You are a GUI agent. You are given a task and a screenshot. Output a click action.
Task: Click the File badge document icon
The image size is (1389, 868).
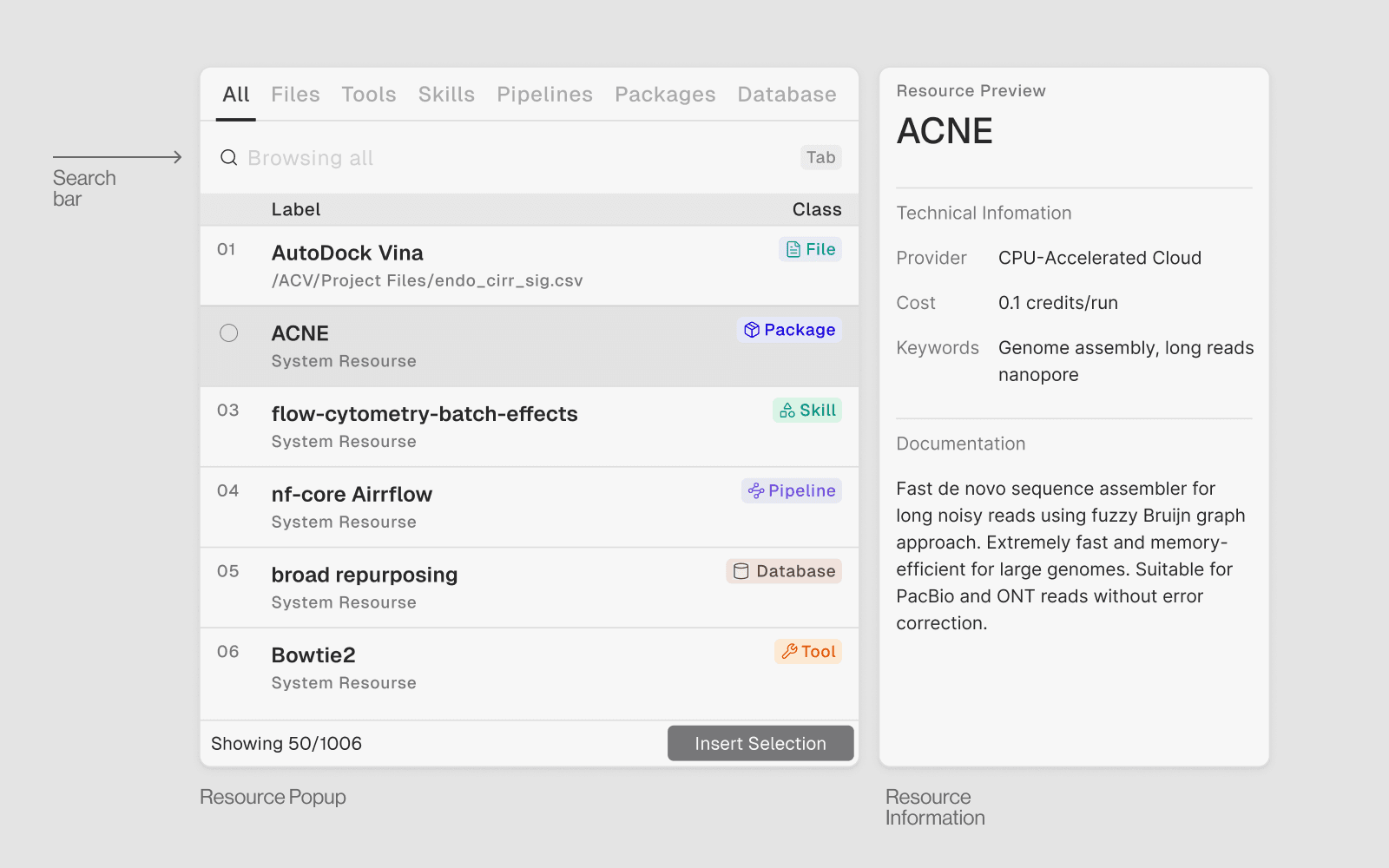[x=793, y=250]
